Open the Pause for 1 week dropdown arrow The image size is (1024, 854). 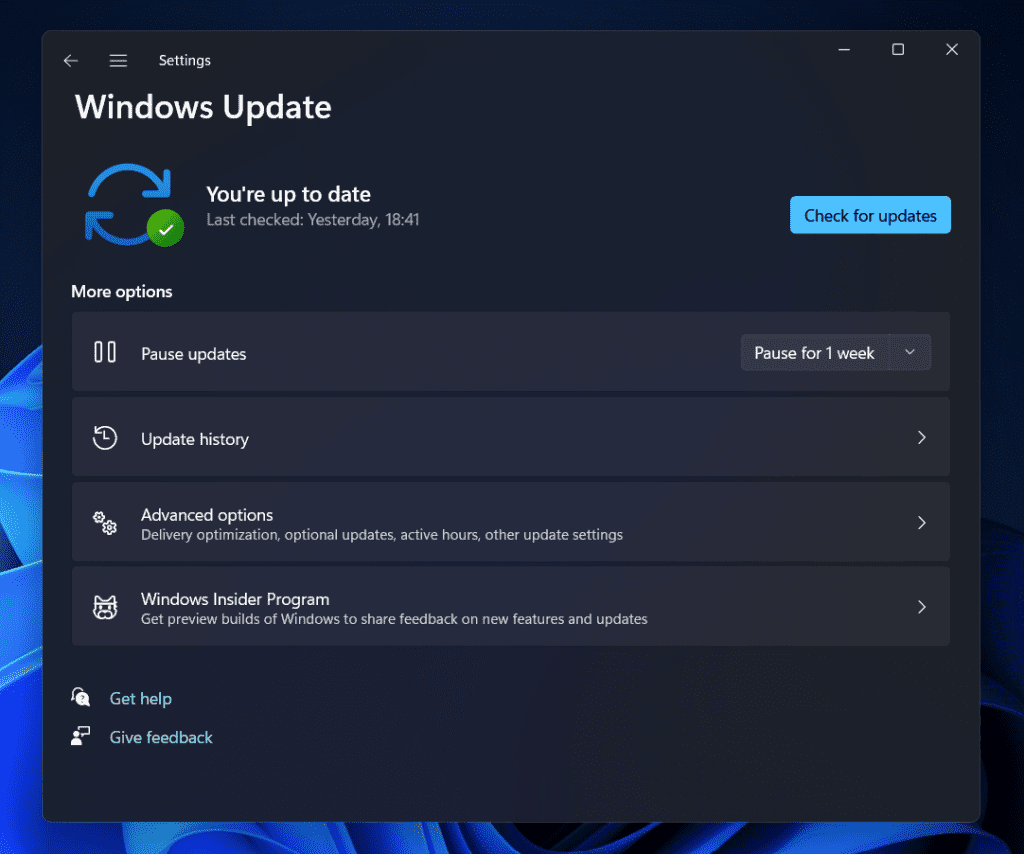point(910,352)
